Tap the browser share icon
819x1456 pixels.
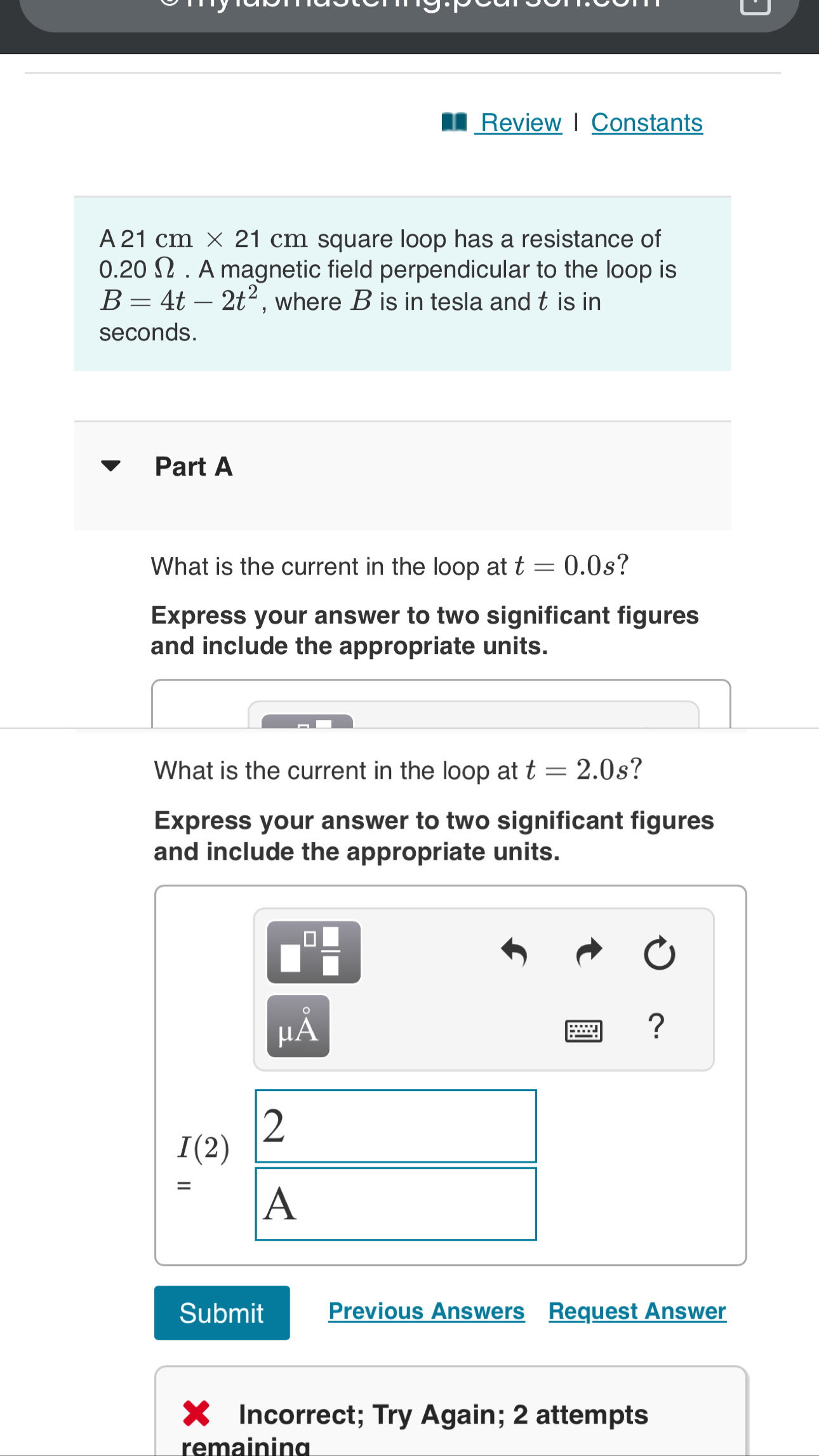[756, 5]
